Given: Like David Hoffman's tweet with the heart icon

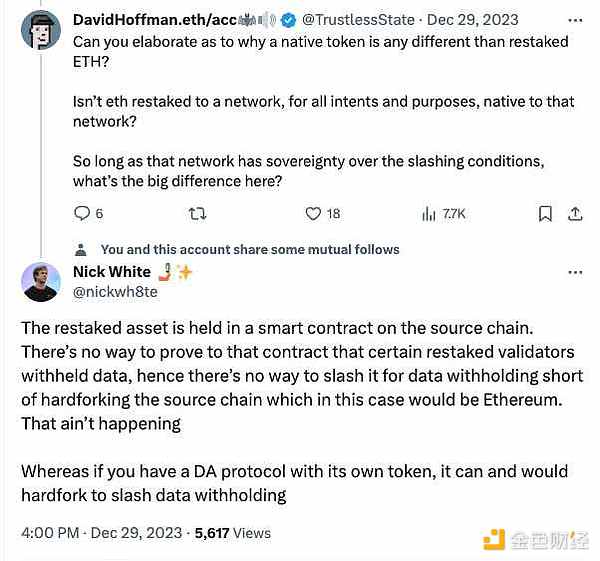Looking at the screenshot, I should click(313, 213).
